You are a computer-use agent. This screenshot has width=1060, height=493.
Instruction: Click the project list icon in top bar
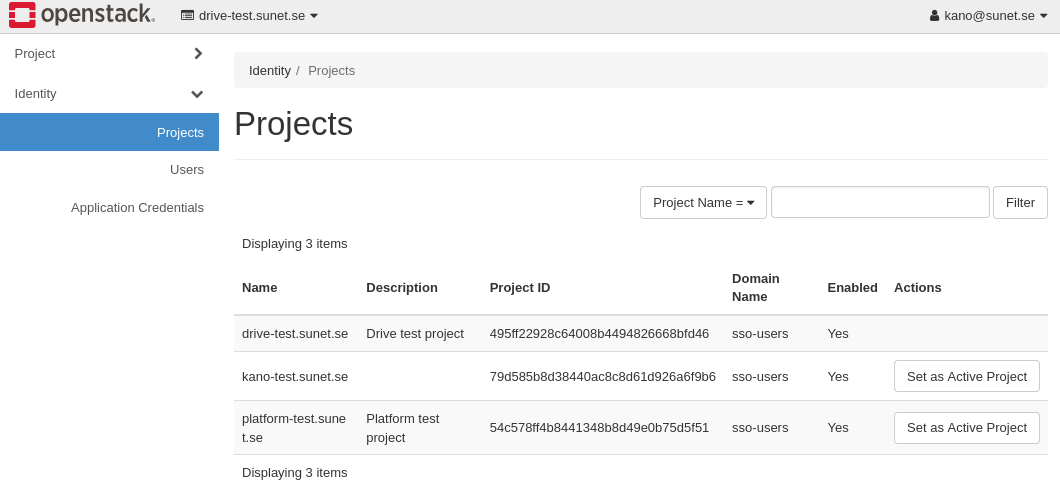(187, 16)
